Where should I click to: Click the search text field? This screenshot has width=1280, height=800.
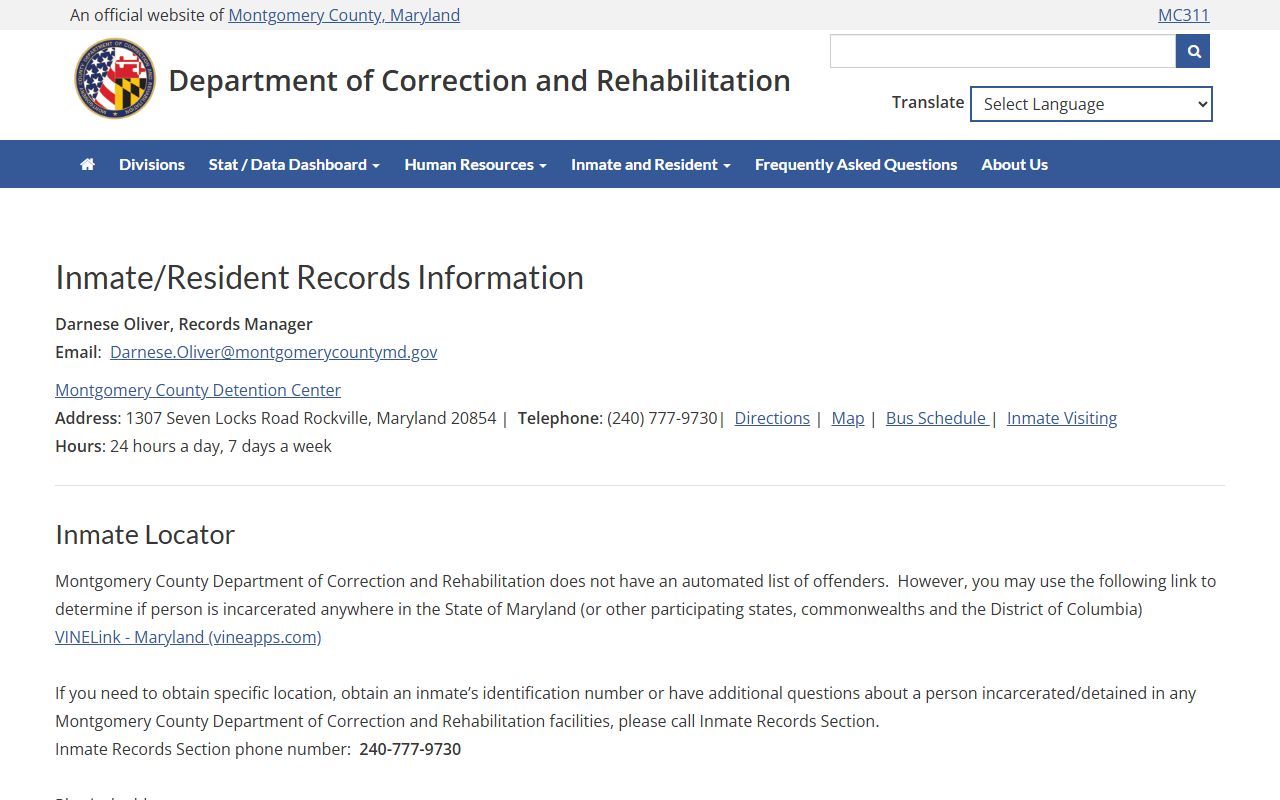click(x=1003, y=51)
